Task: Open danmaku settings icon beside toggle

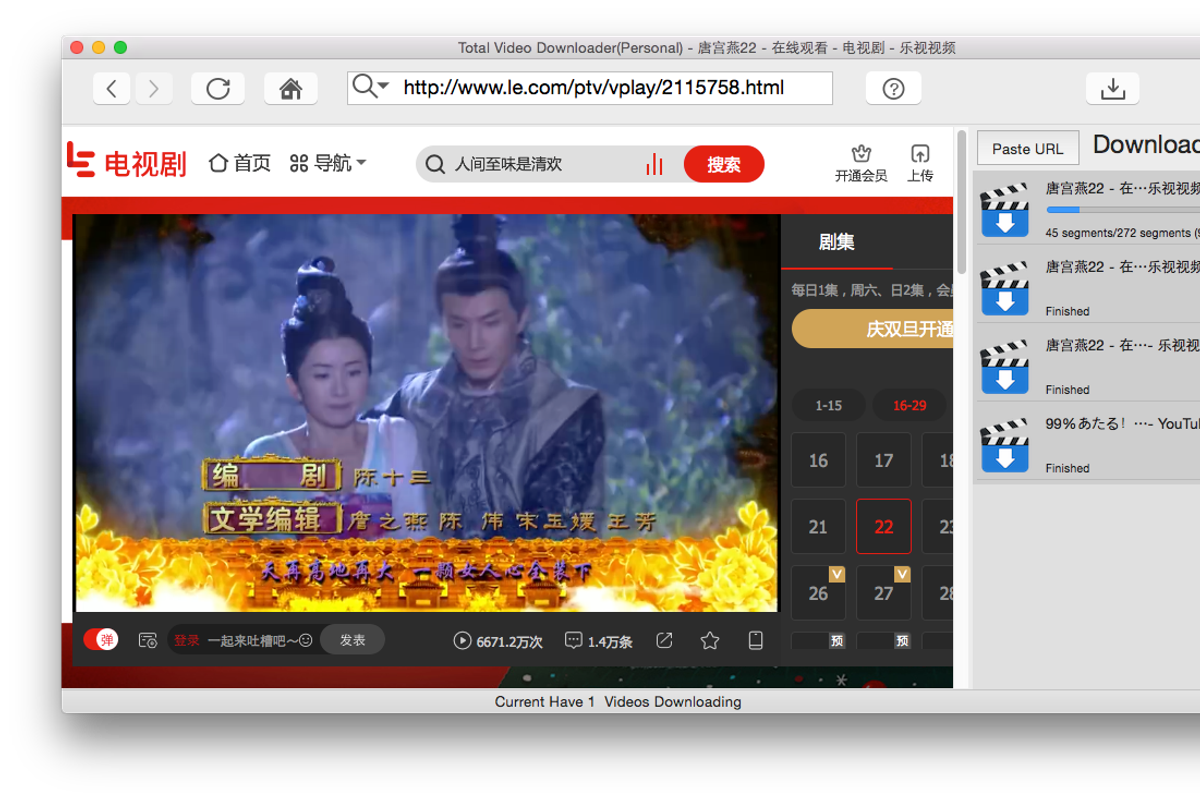Action: pos(148,640)
